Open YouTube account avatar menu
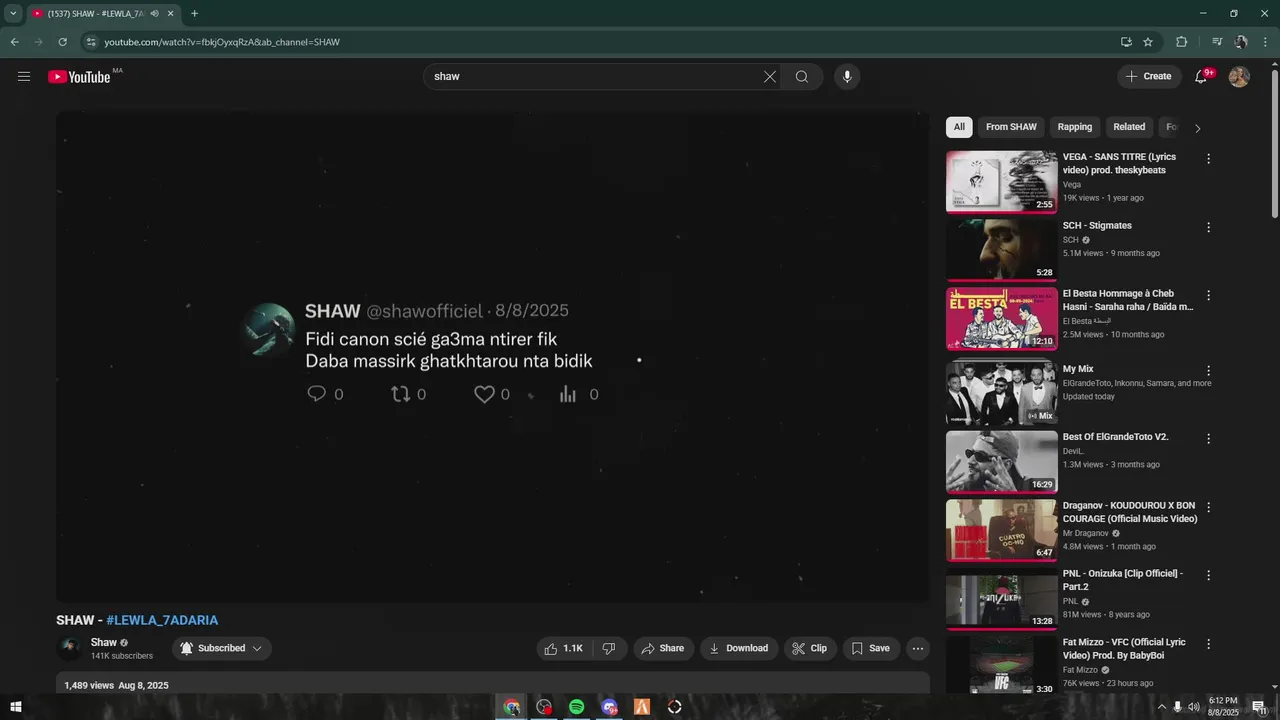 pos(1239,76)
